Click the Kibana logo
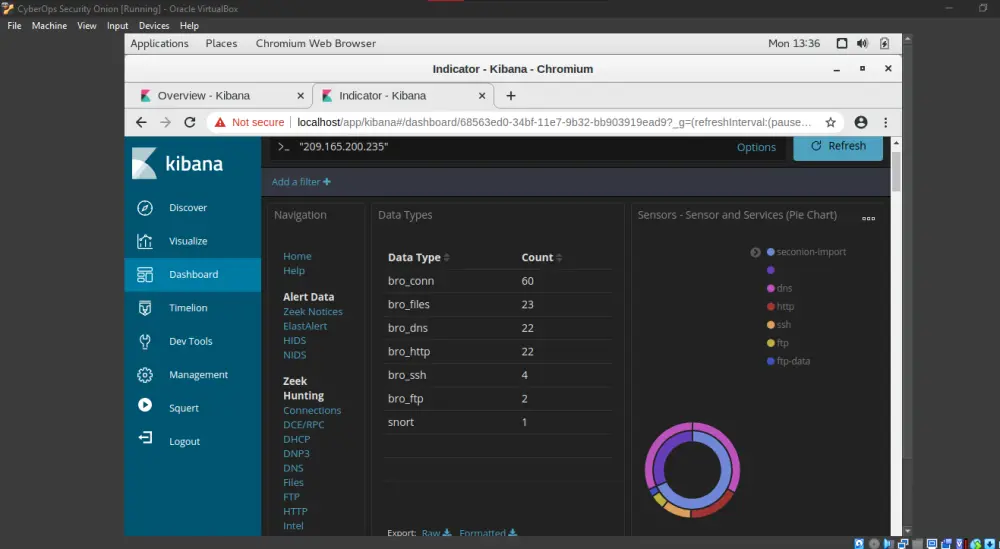1000x549 pixels. coord(177,164)
